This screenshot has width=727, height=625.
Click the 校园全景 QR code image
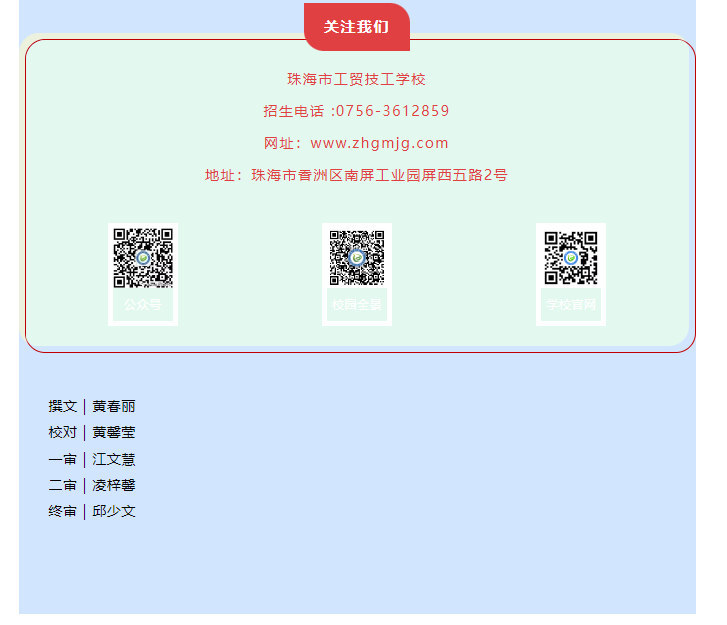tap(357, 258)
